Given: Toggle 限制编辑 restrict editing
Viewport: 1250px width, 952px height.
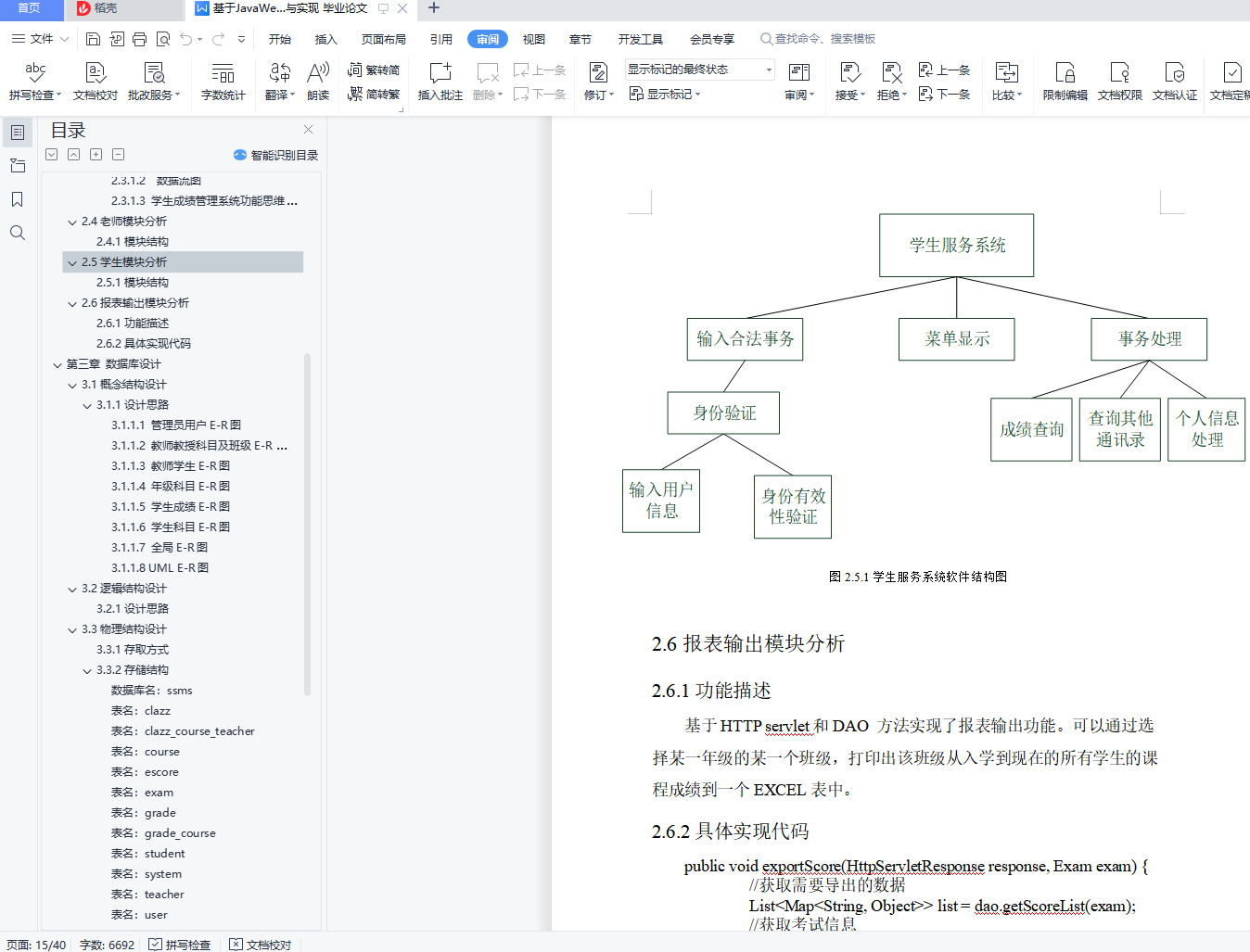Looking at the screenshot, I should 1065,81.
